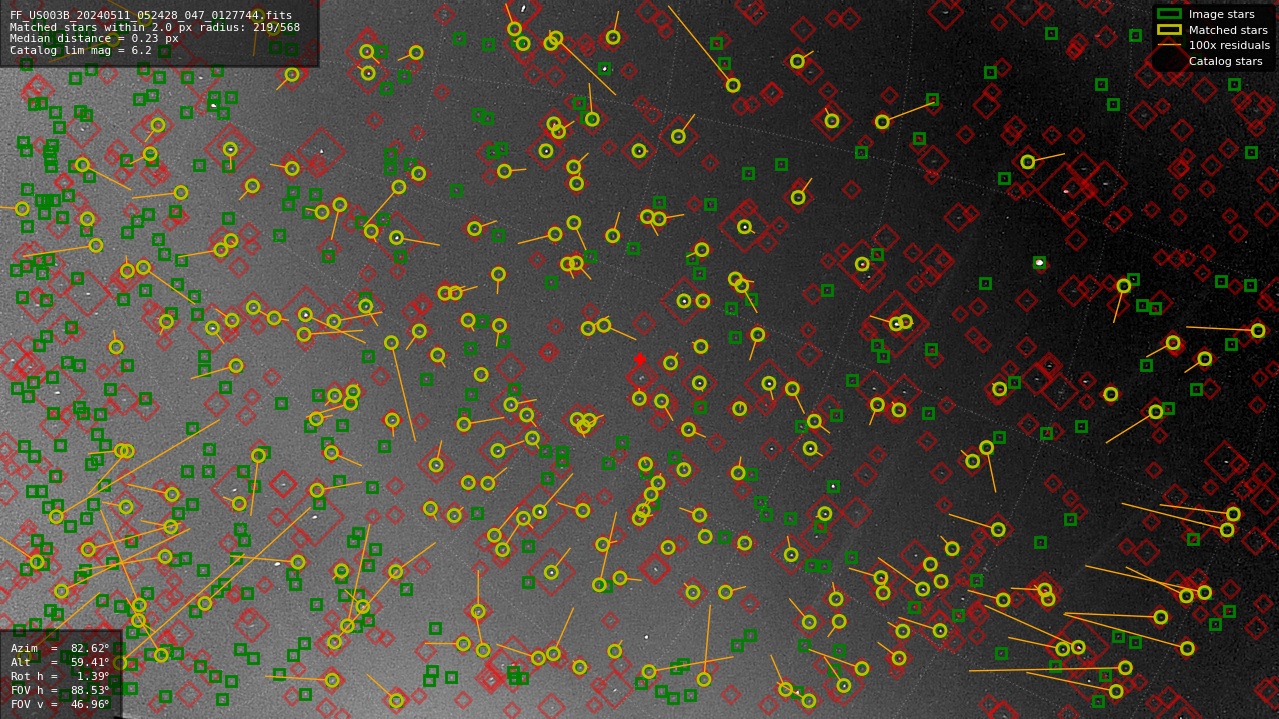
Task: Click the orange 100x residuals legend line
Action: pyautogui.click(x=1169, y=46)
